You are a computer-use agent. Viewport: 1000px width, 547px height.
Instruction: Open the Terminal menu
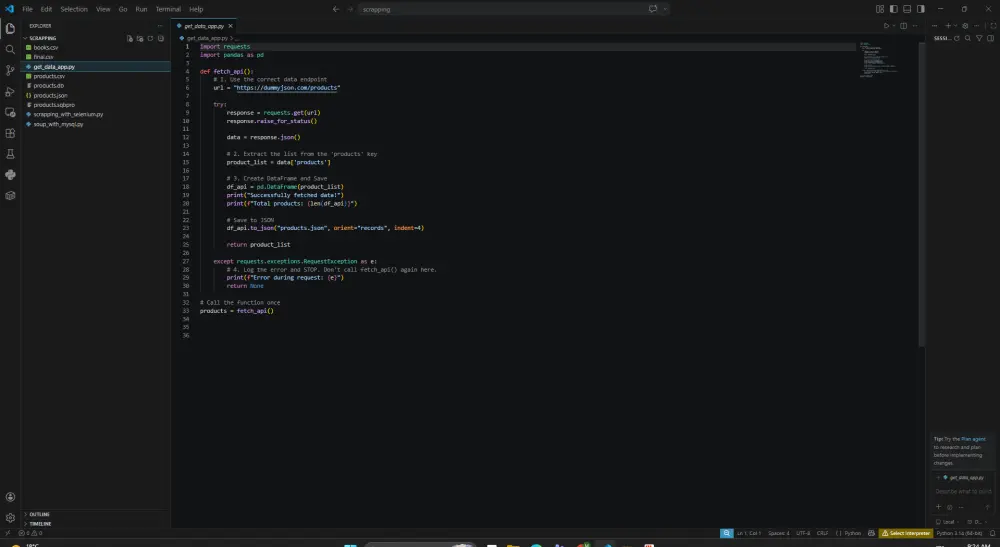click(168, 9)
